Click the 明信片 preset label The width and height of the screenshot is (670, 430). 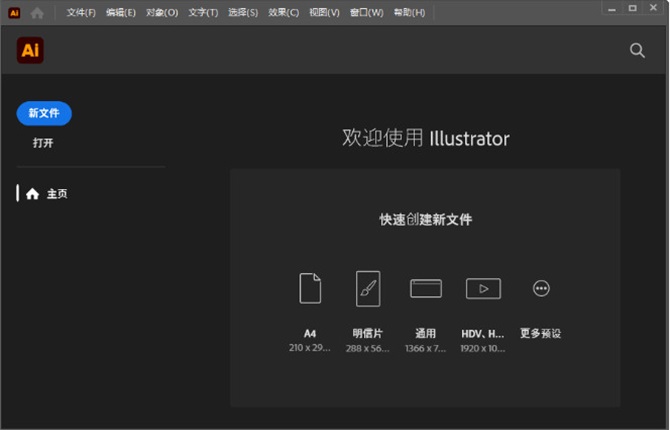tap(367, 333)
